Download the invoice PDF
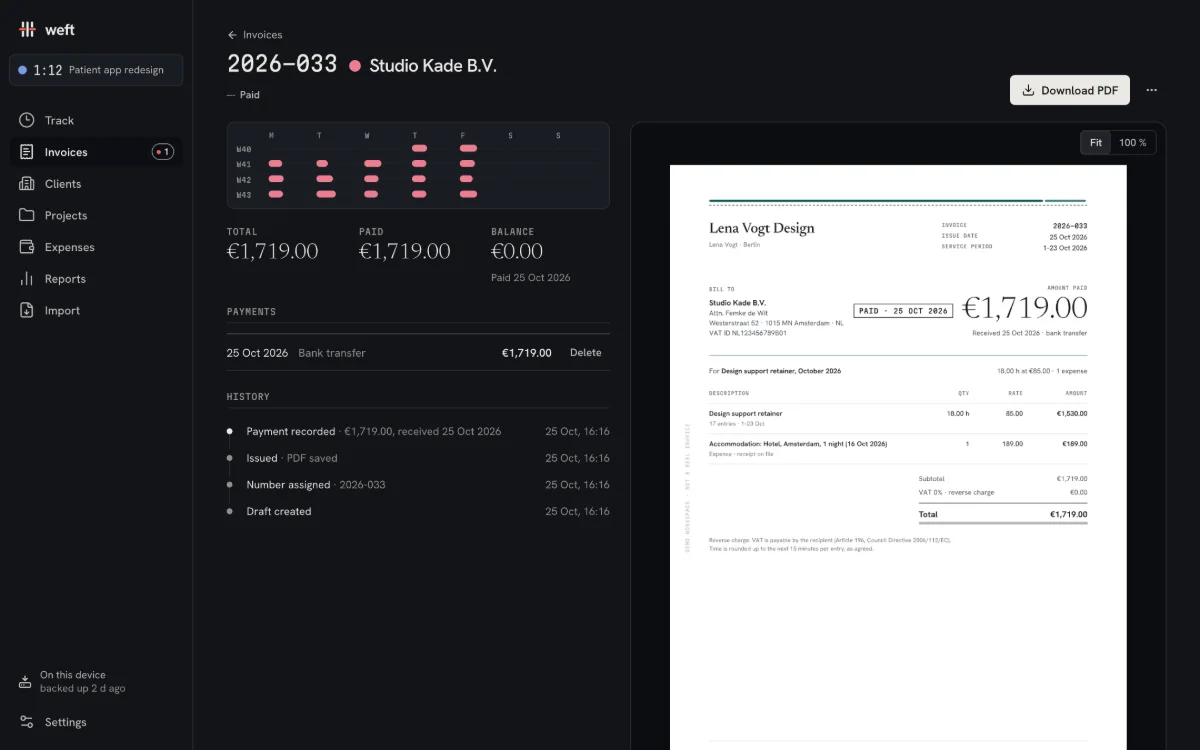 [x=1070, y=90]
